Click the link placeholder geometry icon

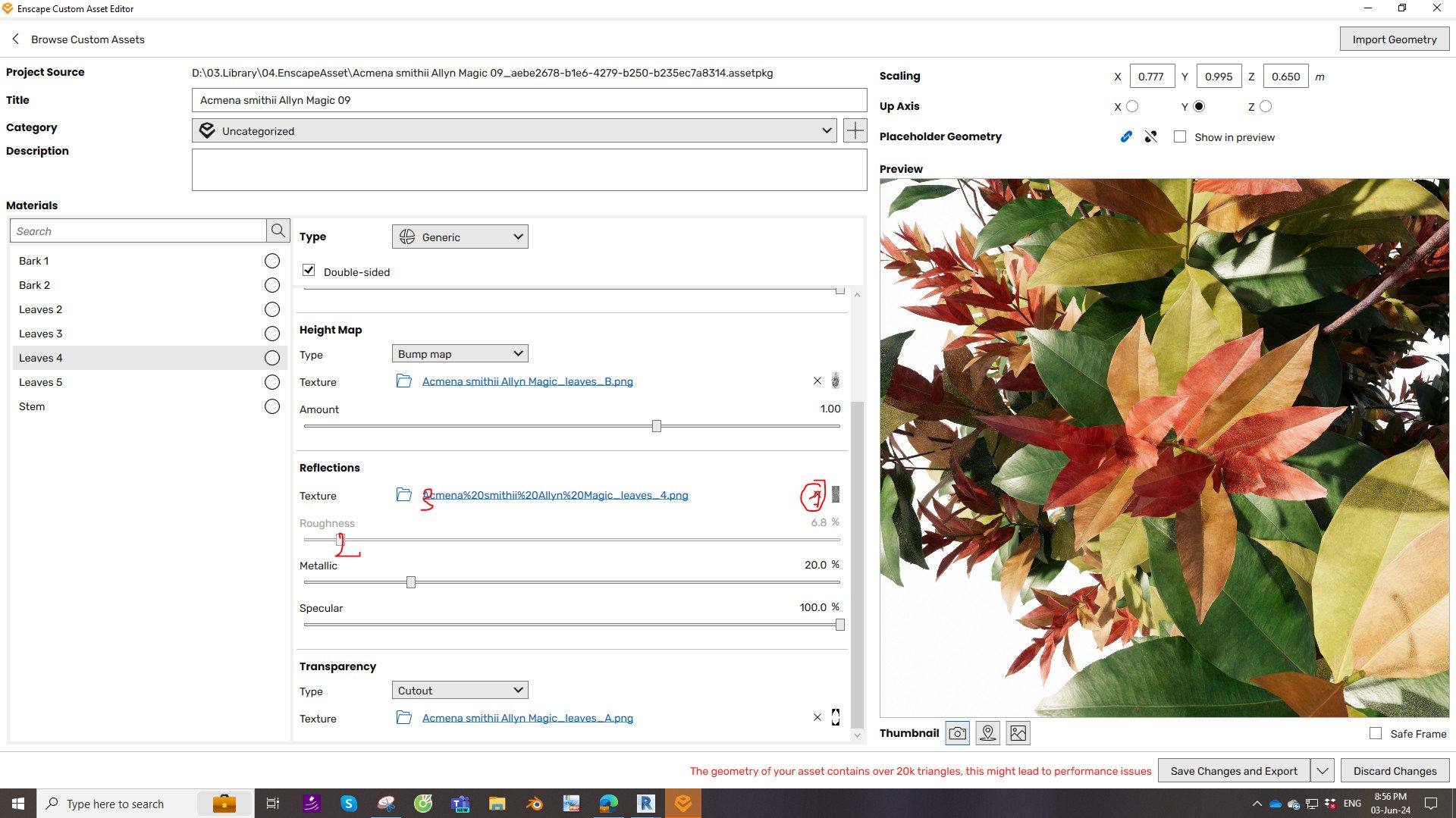(1126, 136)
